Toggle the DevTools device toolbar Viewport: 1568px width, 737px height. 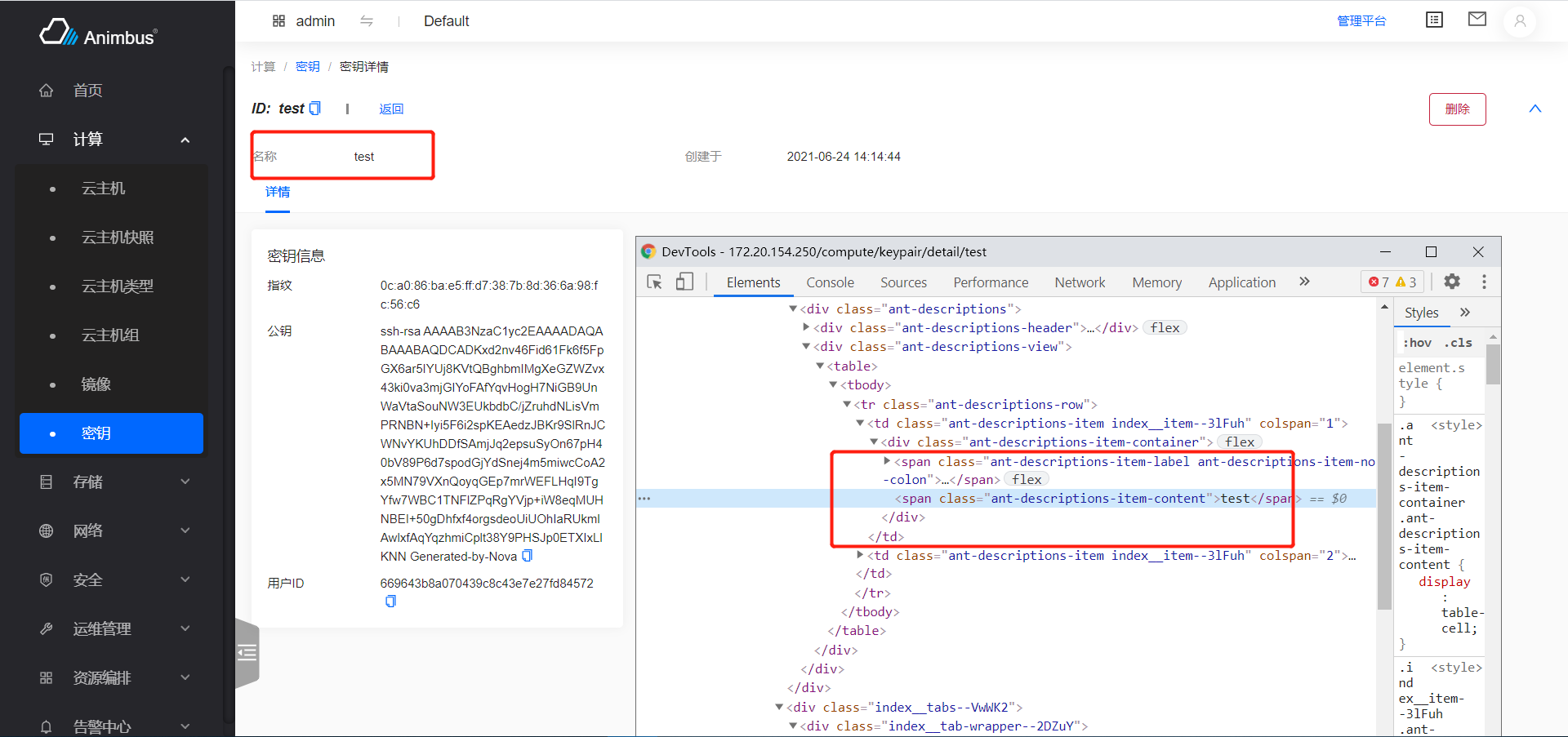point(684,282)
